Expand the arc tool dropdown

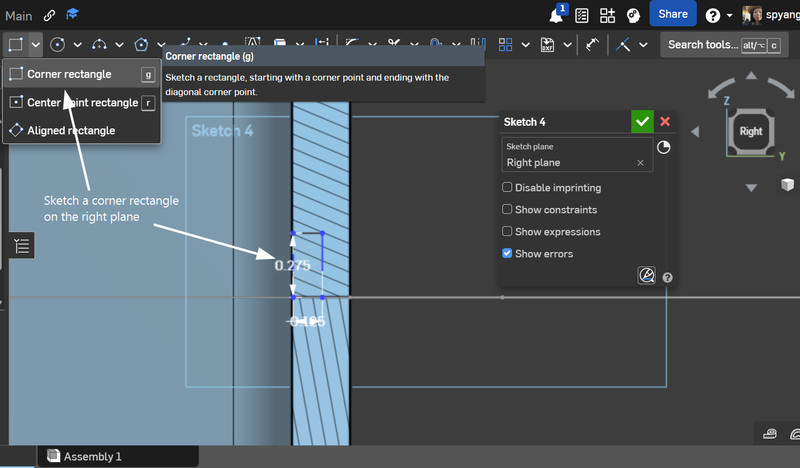point(119,45)
